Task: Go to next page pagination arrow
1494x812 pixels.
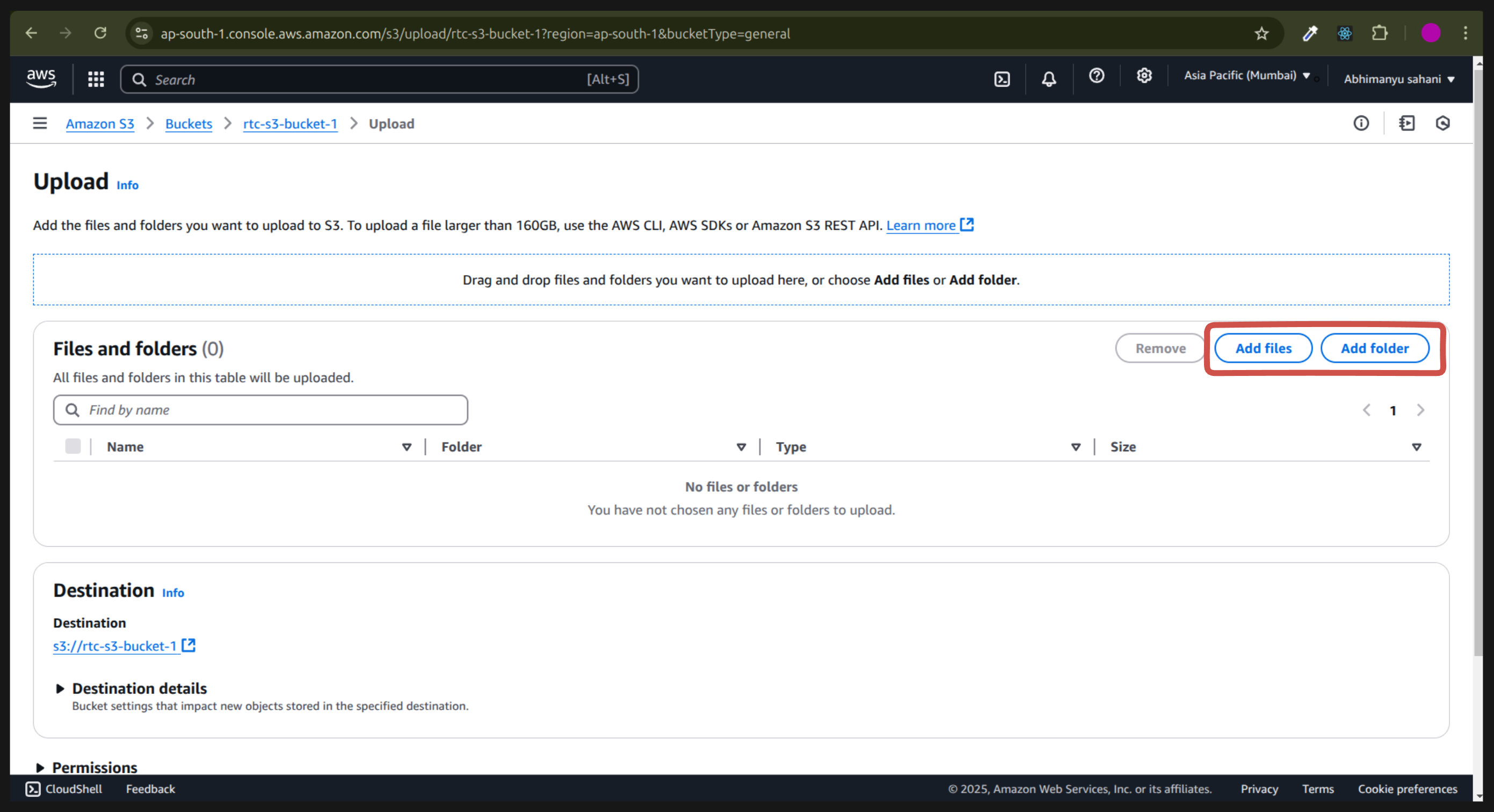Action: click(x=1420, y=410)
